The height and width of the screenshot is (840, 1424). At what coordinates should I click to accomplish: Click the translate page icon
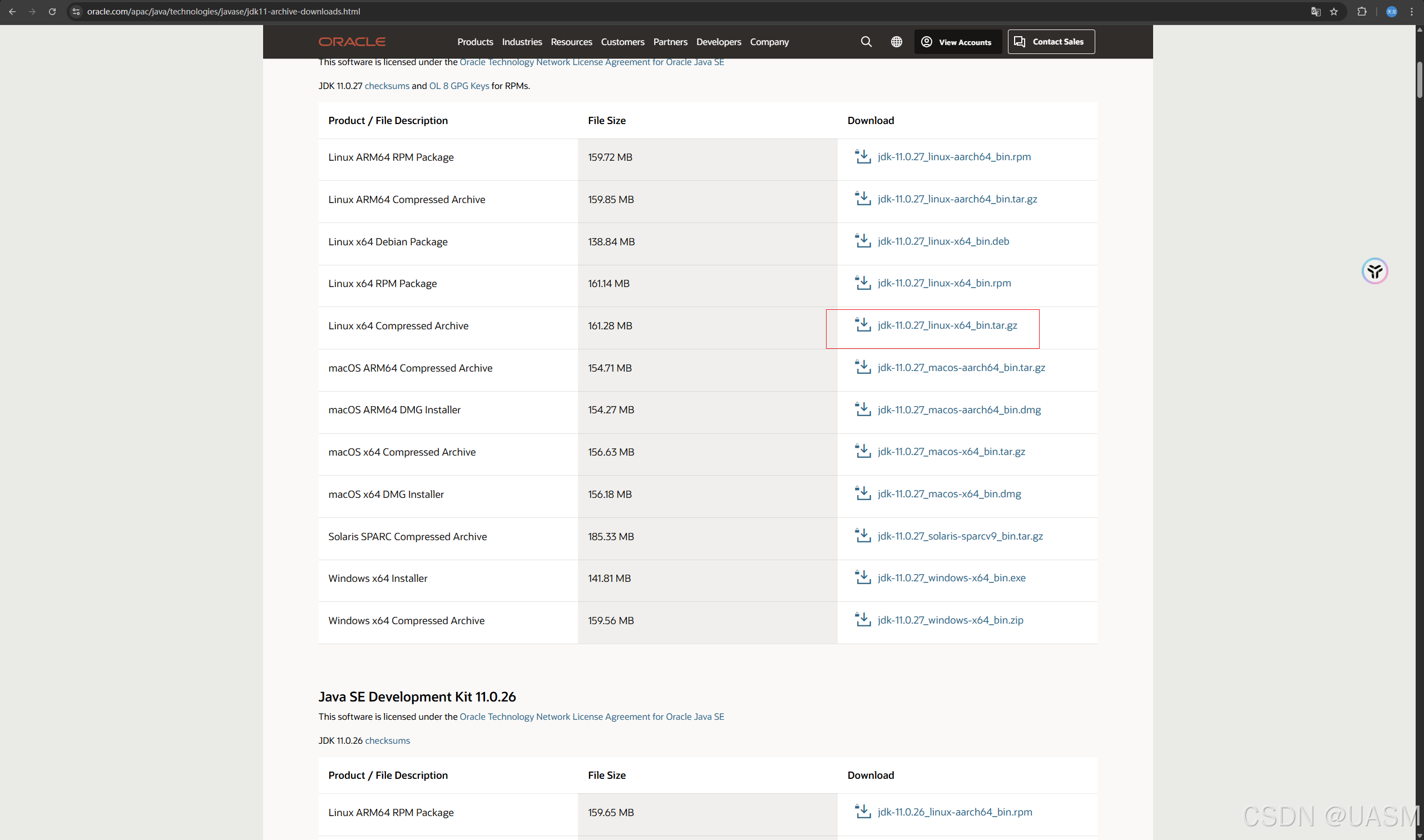(x=1316, y=11)
